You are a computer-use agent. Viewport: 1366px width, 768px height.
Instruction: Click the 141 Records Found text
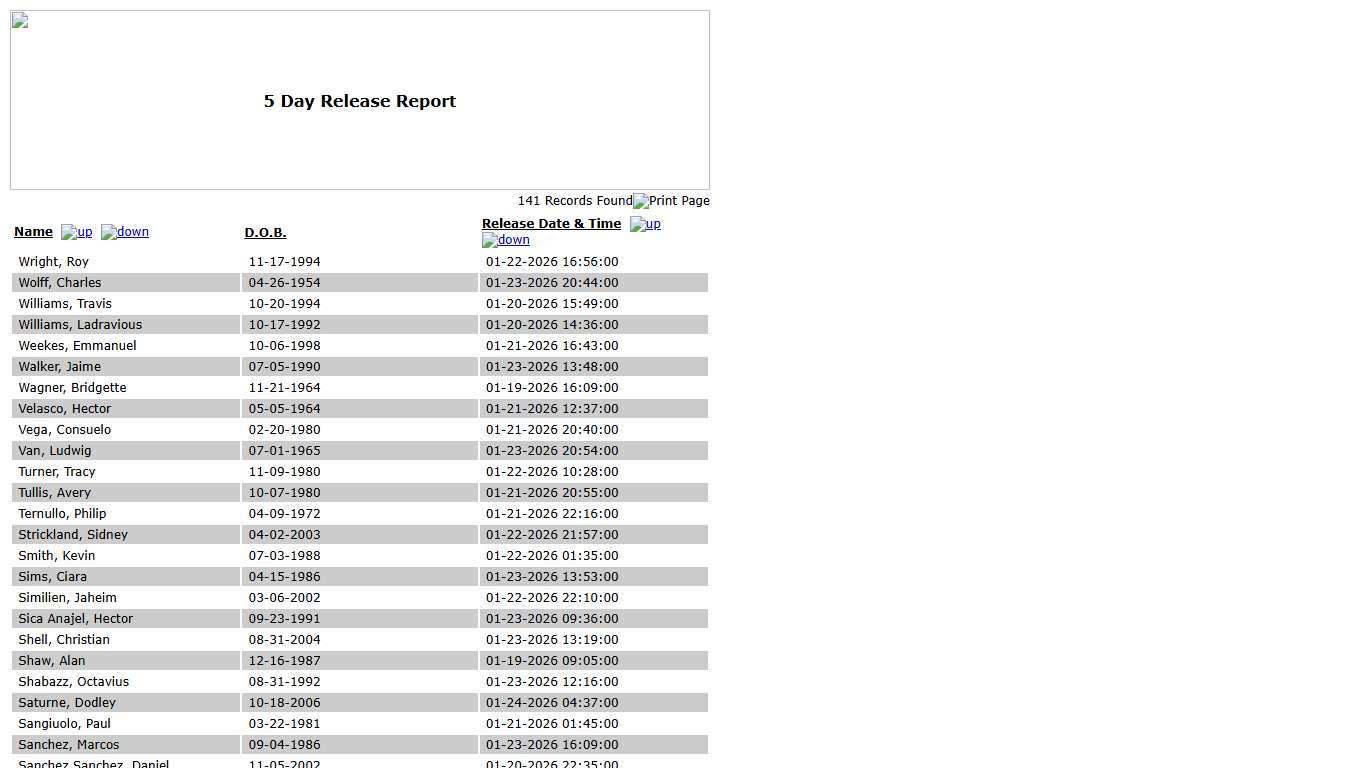point(574,201)
